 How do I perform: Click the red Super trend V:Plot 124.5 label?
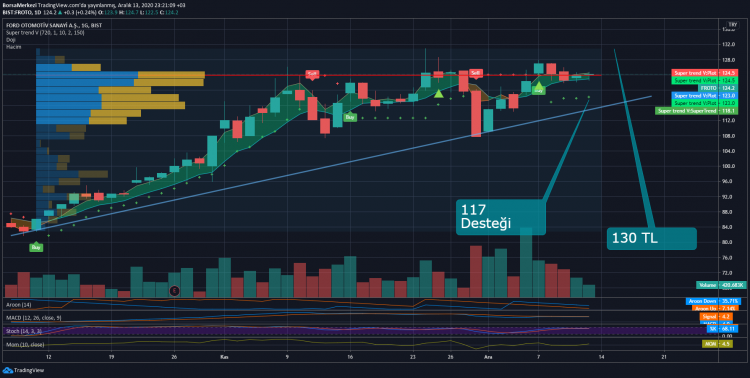705,73
